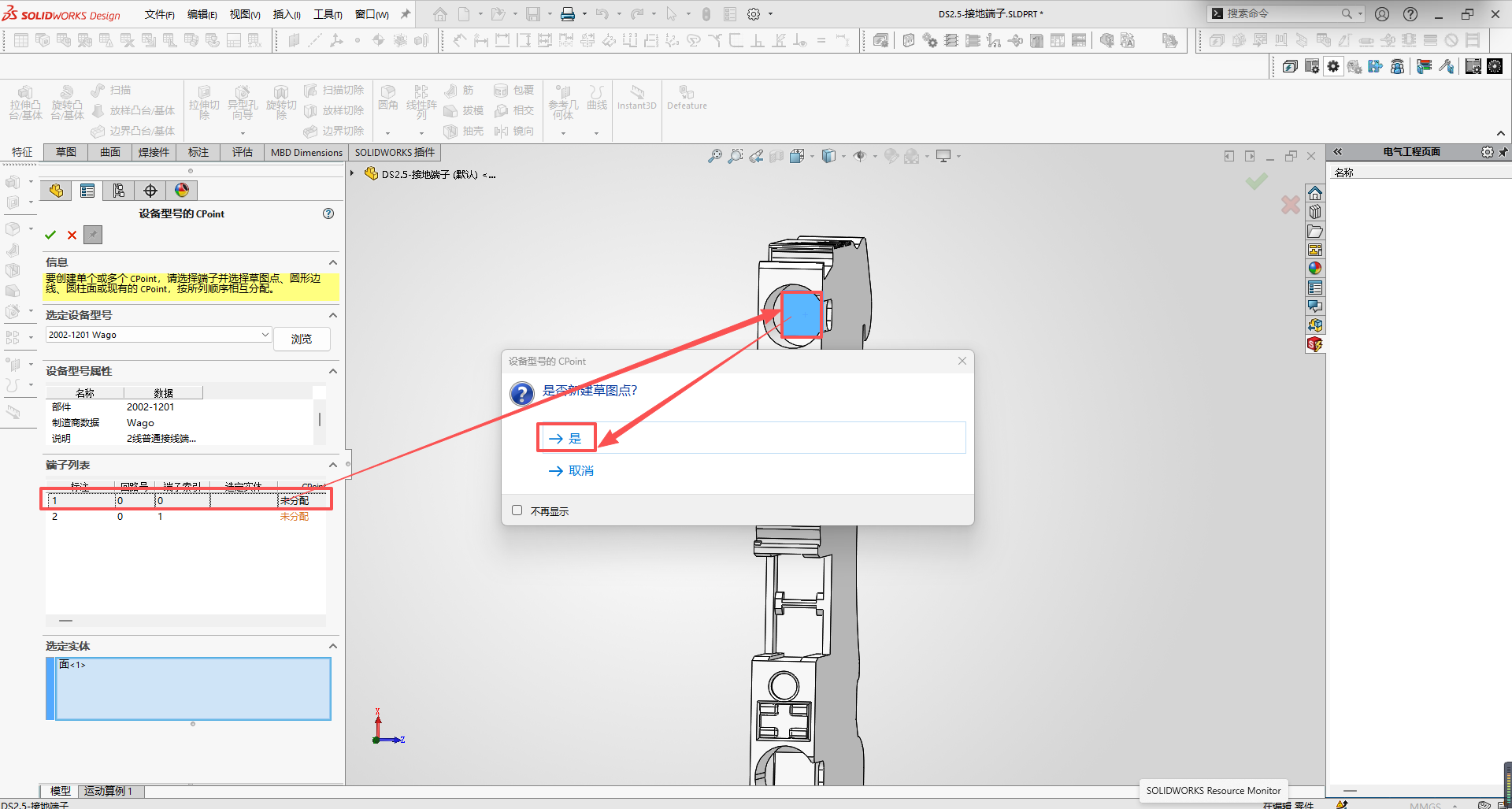Click the red X to cancel CPoint
This screenshot has width=1512, height=809.
72,235
